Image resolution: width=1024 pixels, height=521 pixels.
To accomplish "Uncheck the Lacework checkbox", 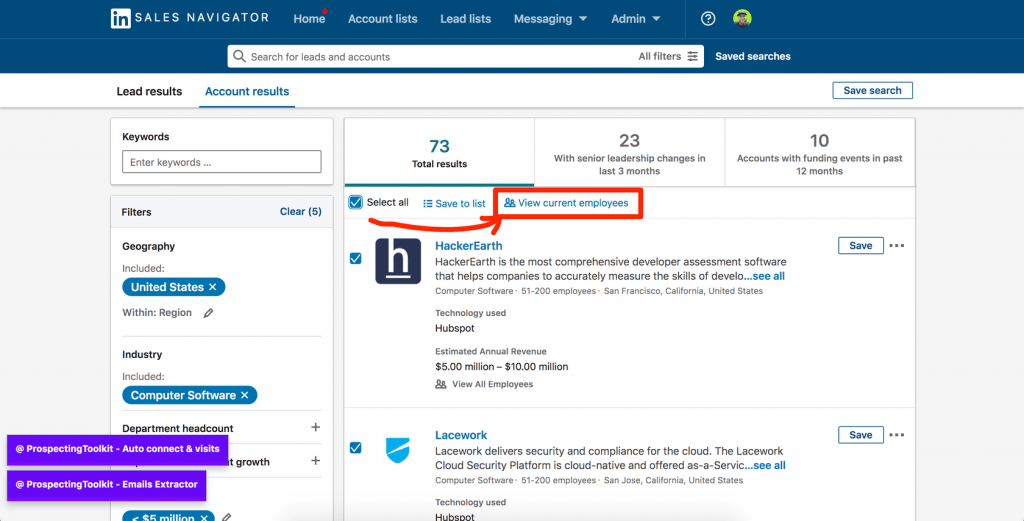I will click(355, 448).
